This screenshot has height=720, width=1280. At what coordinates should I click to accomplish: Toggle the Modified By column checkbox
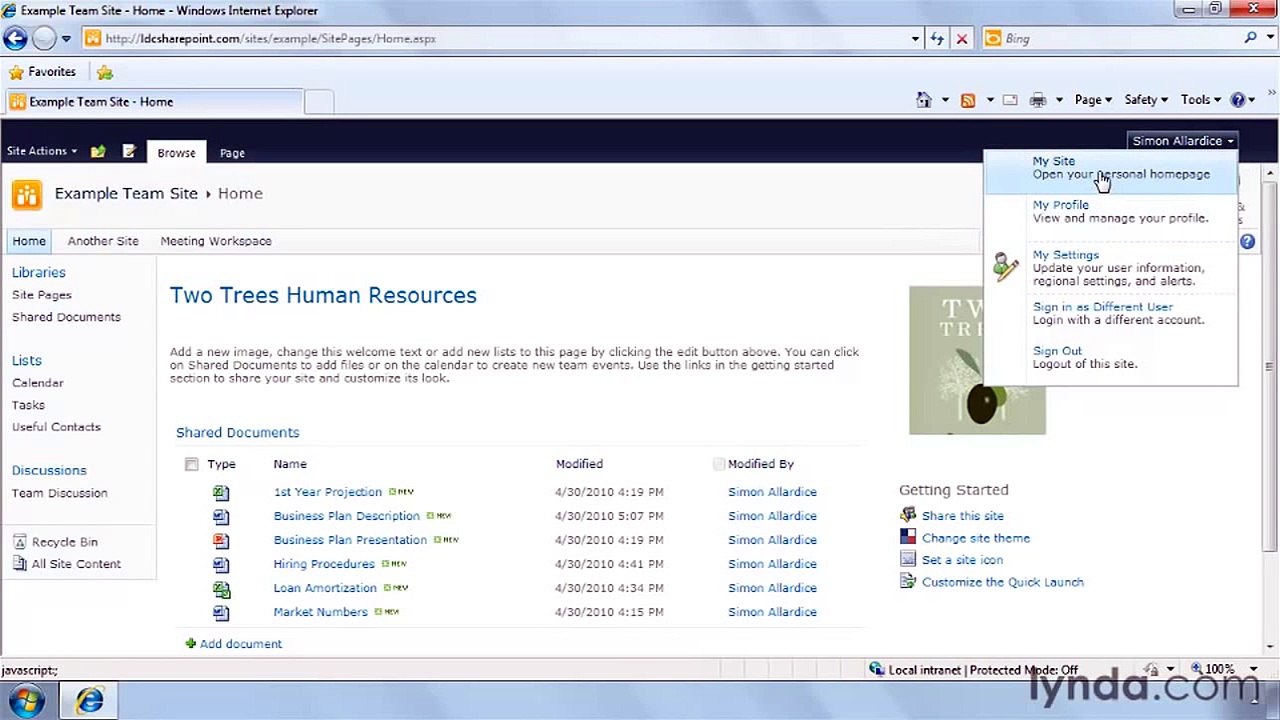[718, 464]
